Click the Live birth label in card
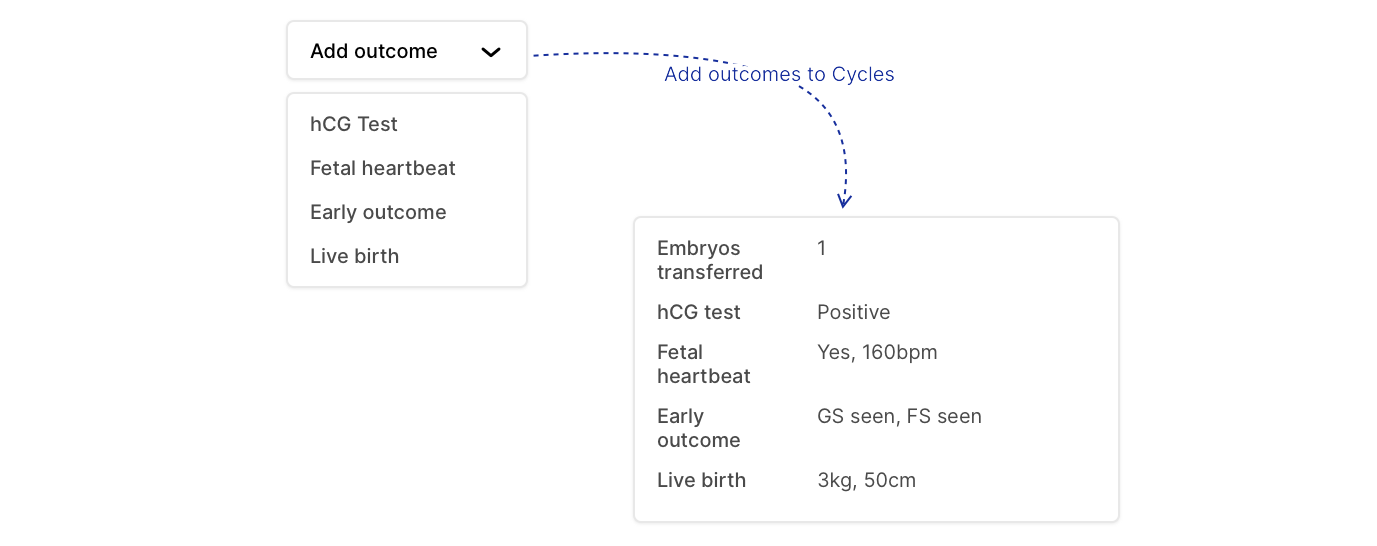This screenshot has height=546, width=1377. (x=701, y=480)
